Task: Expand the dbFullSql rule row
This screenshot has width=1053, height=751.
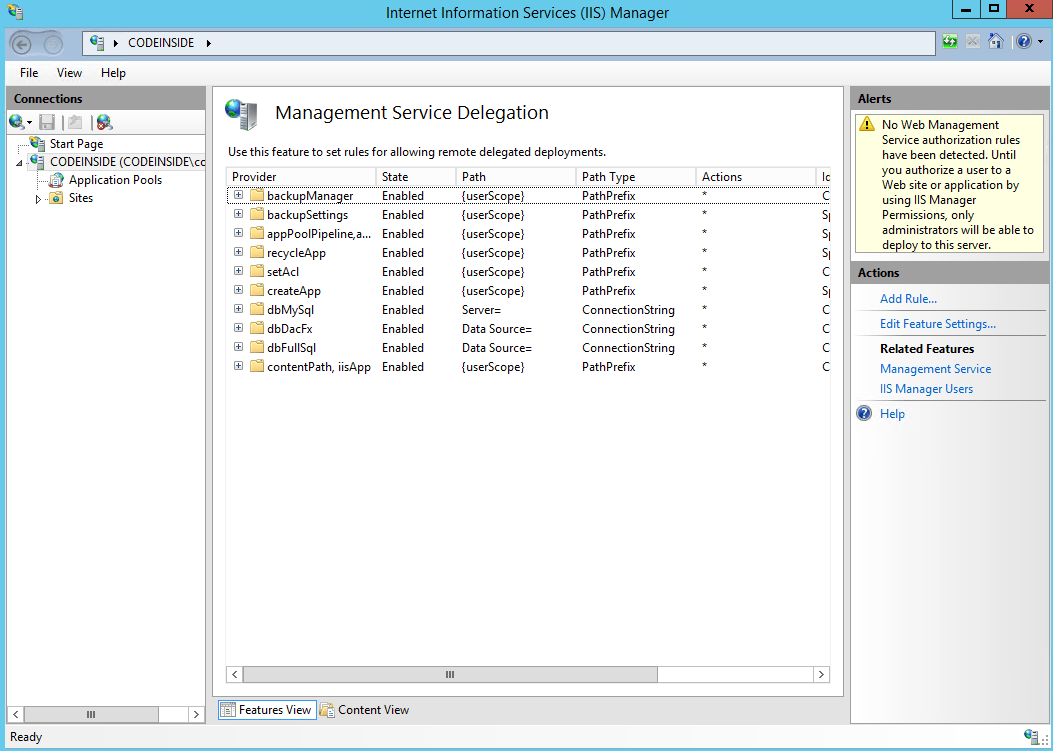Action: click(x=238, y=347)
